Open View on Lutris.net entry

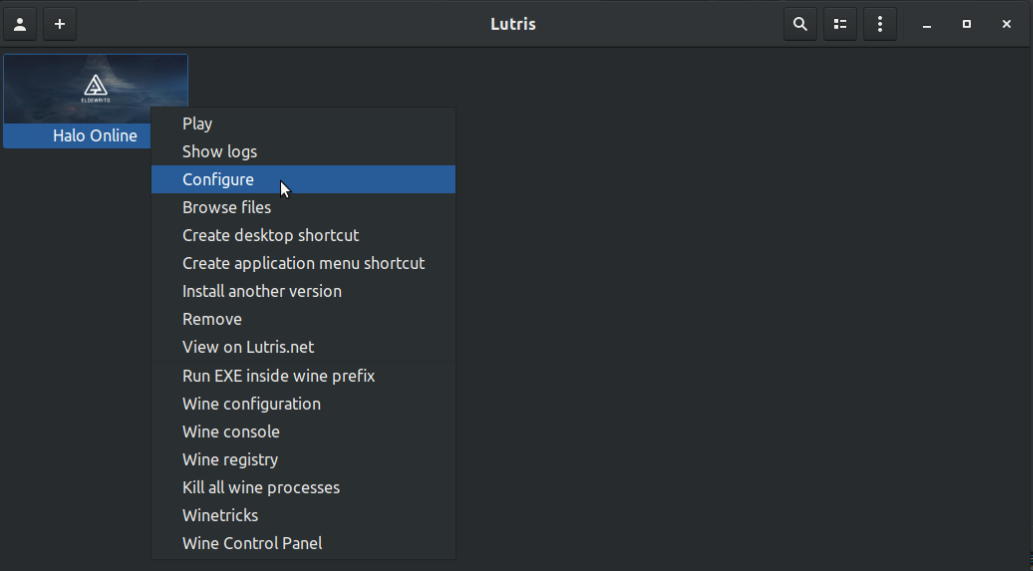pos(303,346)
